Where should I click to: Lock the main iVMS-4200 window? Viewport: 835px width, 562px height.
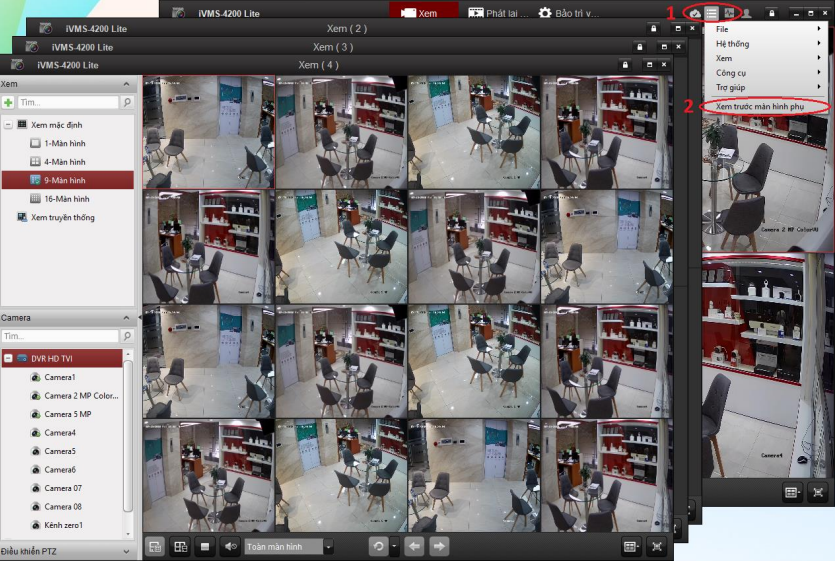(x=772, y=13)
